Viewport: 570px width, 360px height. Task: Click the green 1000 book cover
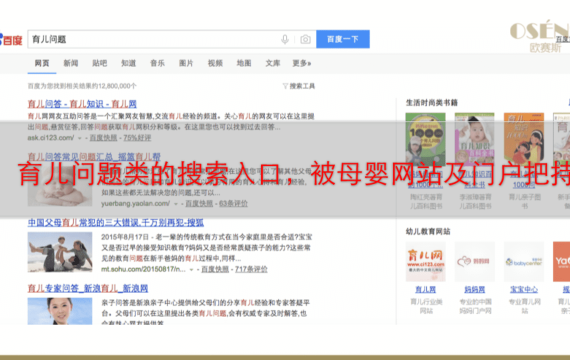425,139
